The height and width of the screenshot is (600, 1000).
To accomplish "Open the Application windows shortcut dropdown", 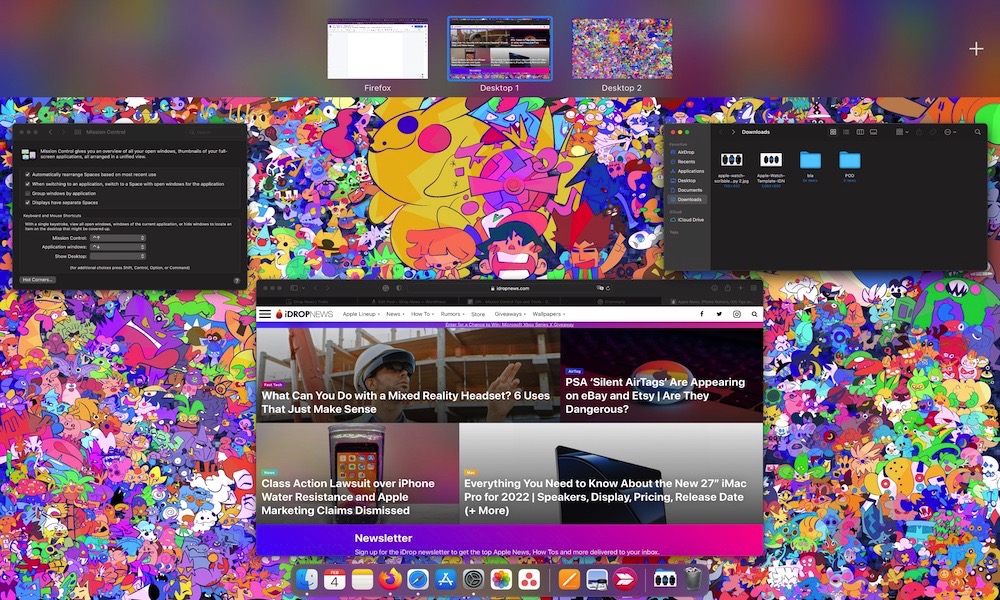I will (118, 247).
